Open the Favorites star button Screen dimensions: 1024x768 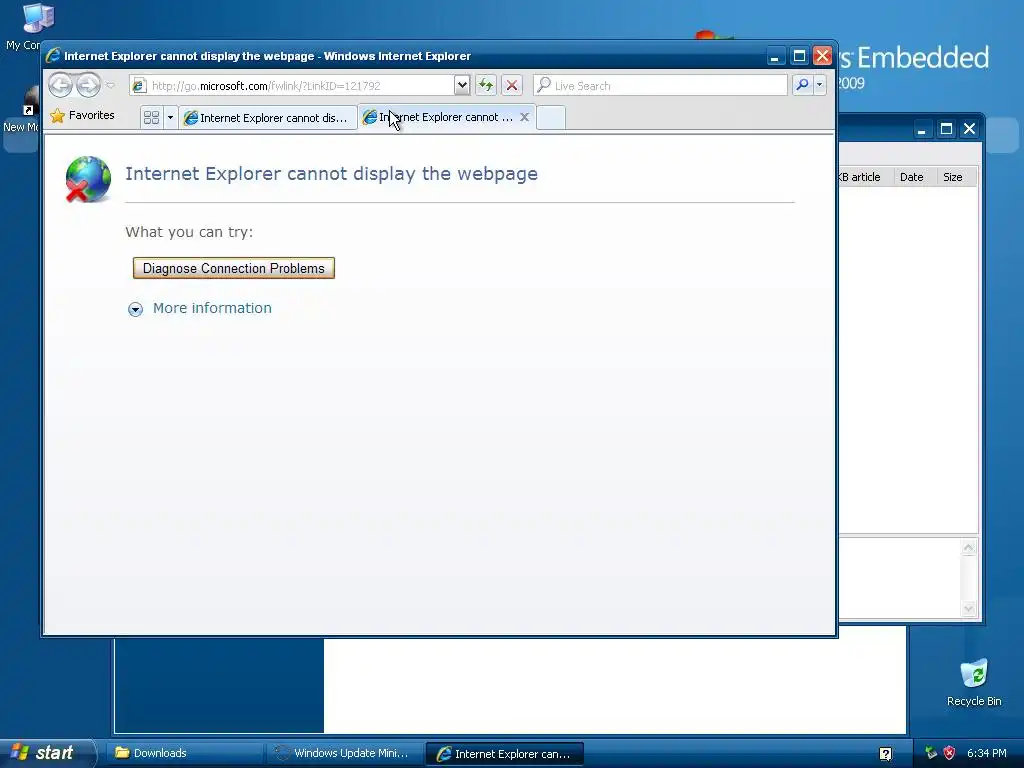click(x=83, y=116)
